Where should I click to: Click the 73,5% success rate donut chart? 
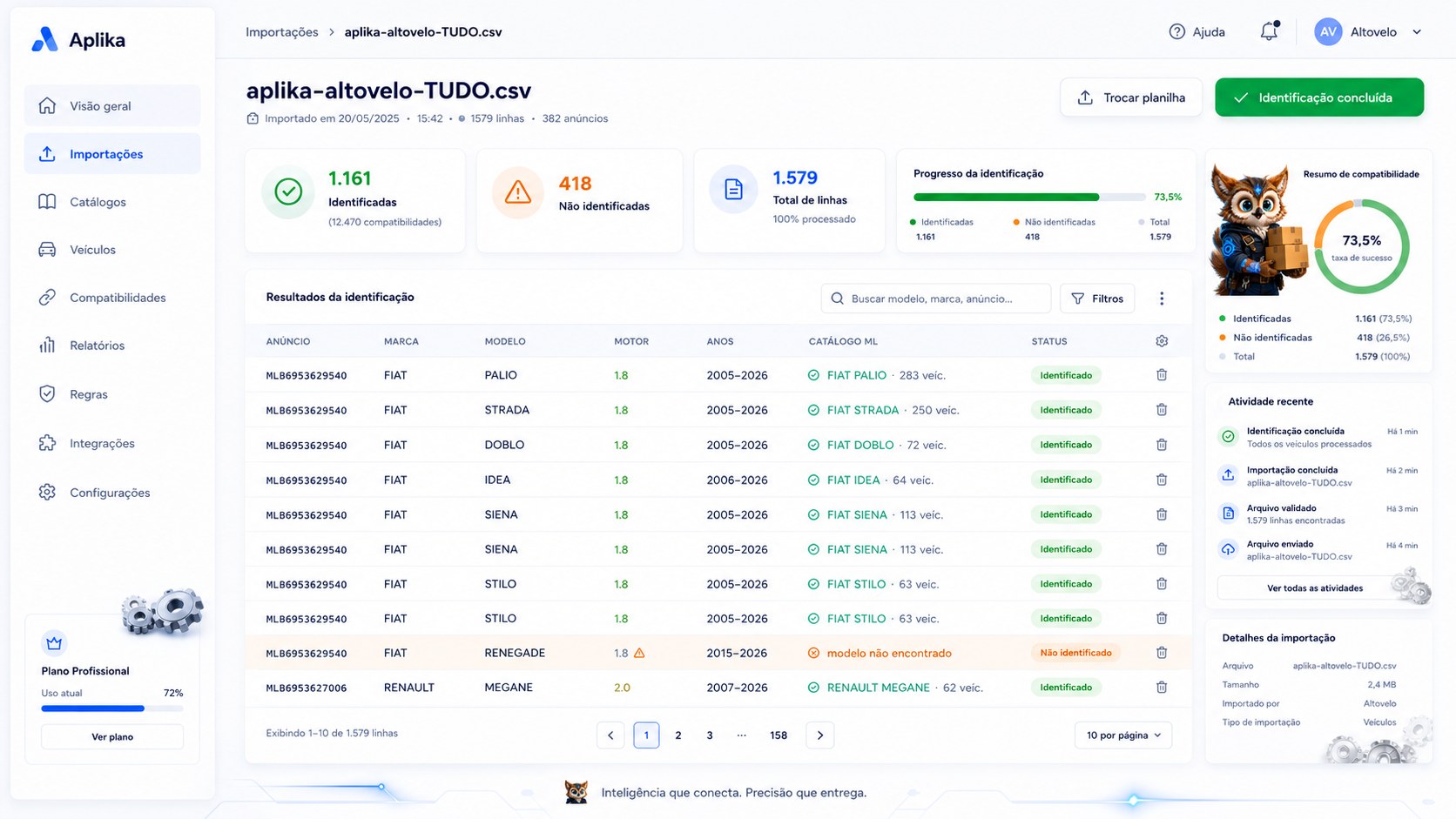(x=1361, y=246)
